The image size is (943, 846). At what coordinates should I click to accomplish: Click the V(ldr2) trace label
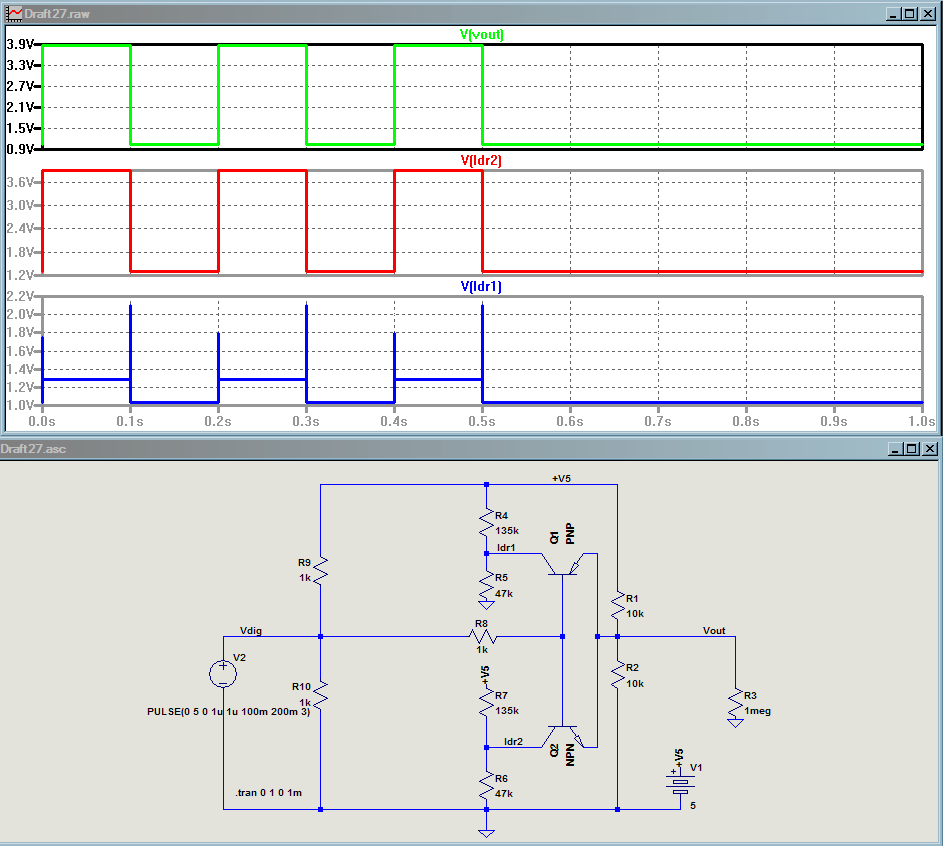(x=481, y=160)
